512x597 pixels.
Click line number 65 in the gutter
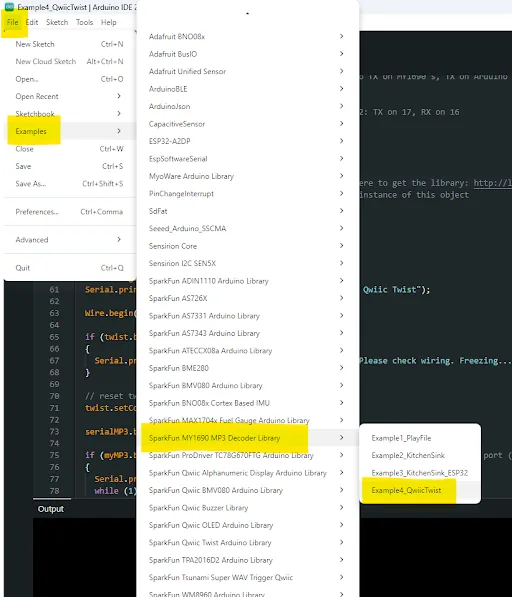point(54,337)
